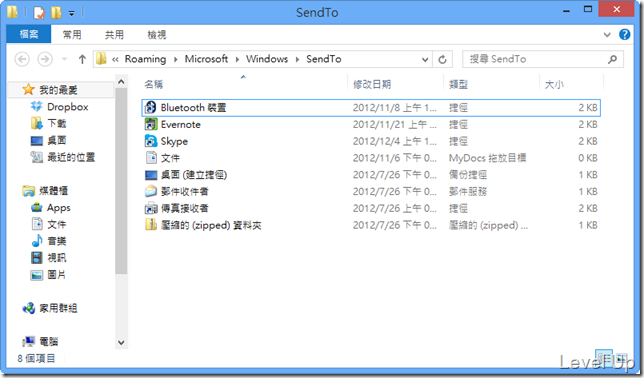Select the 傳真接收者 fax icon

[x=151, y=208]
